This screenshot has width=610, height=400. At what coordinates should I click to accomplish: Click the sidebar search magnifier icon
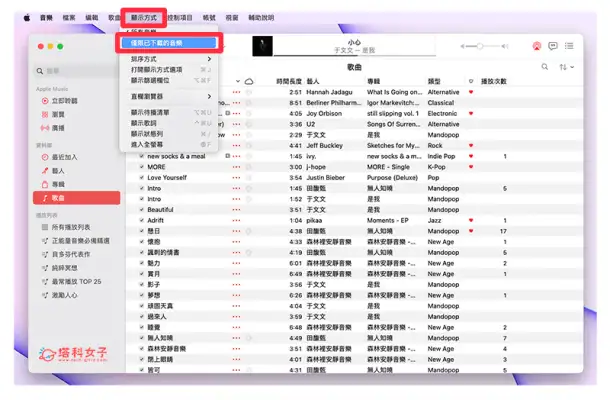click(40, 71)
